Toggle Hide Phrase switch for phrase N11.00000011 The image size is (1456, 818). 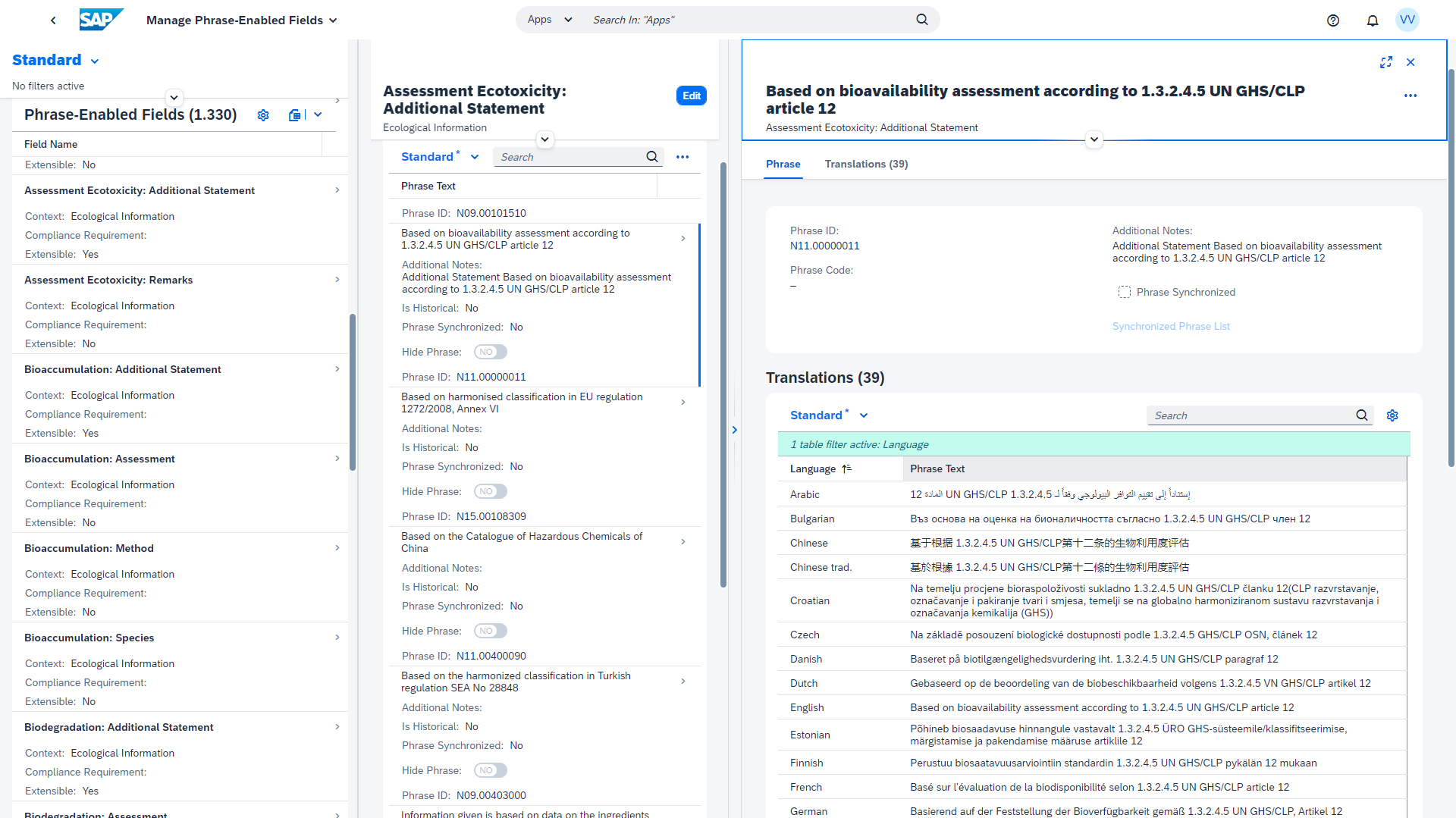tap(490, 491)
